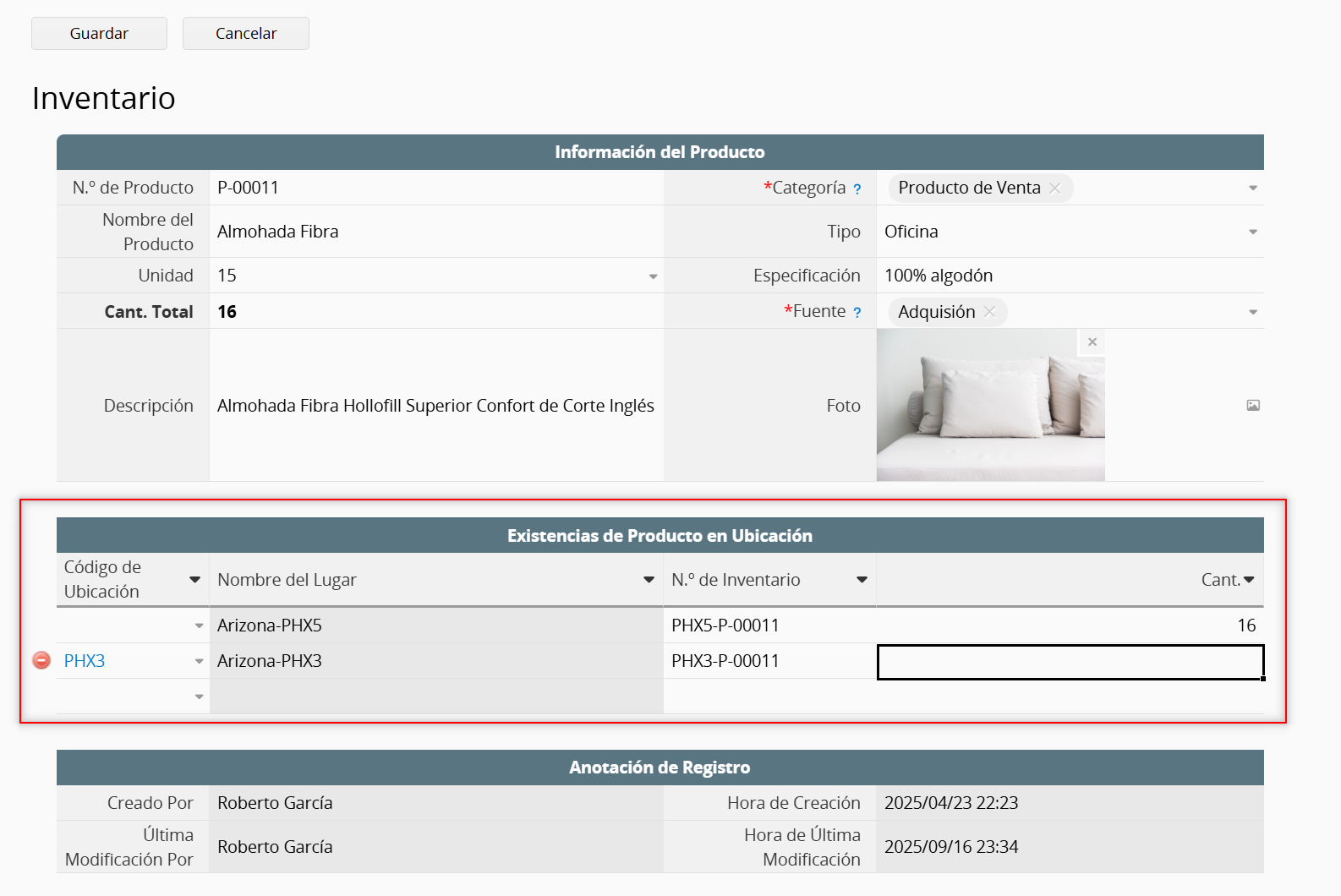Delete the PHX3 row with red minus
This screenshot has width=1341, height=896.
[41, 660]
